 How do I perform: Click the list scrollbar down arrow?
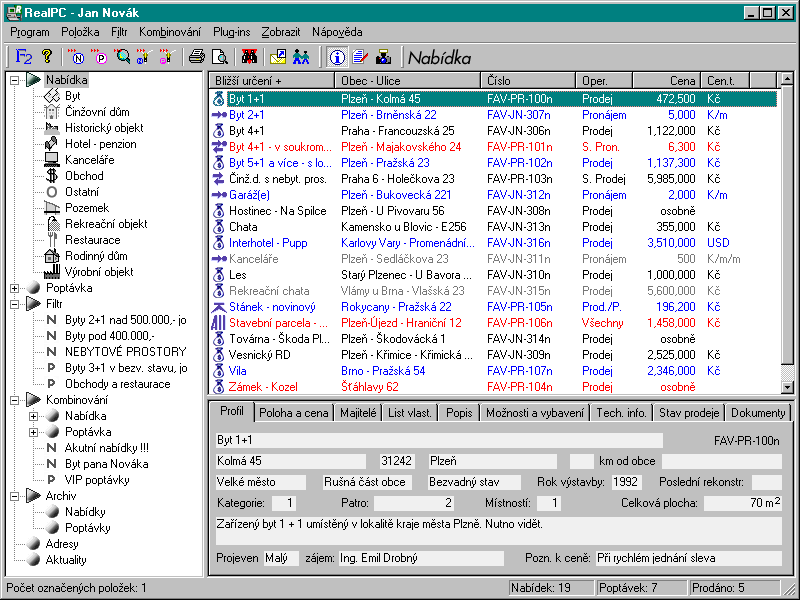pos(787,388)
